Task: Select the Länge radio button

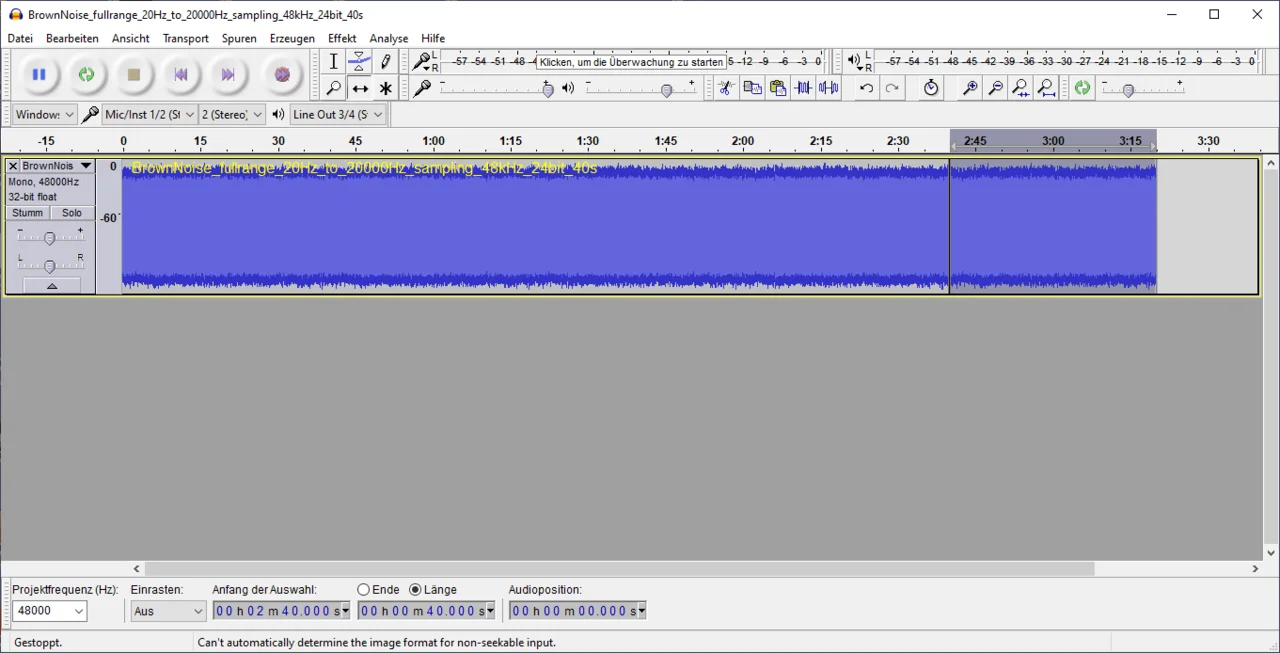Action: click(x=415, y=590)
